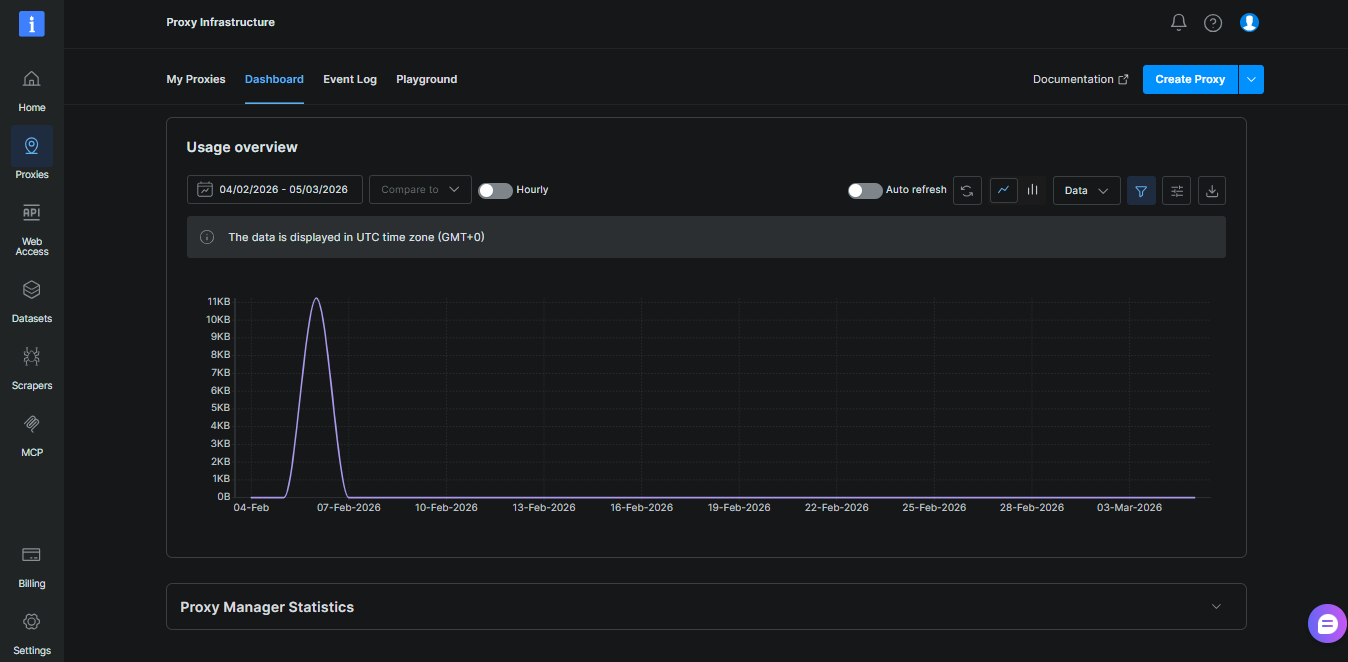1348x662 pixels.
Task: Click the help question mark icon
Action: pos(1213,22)
